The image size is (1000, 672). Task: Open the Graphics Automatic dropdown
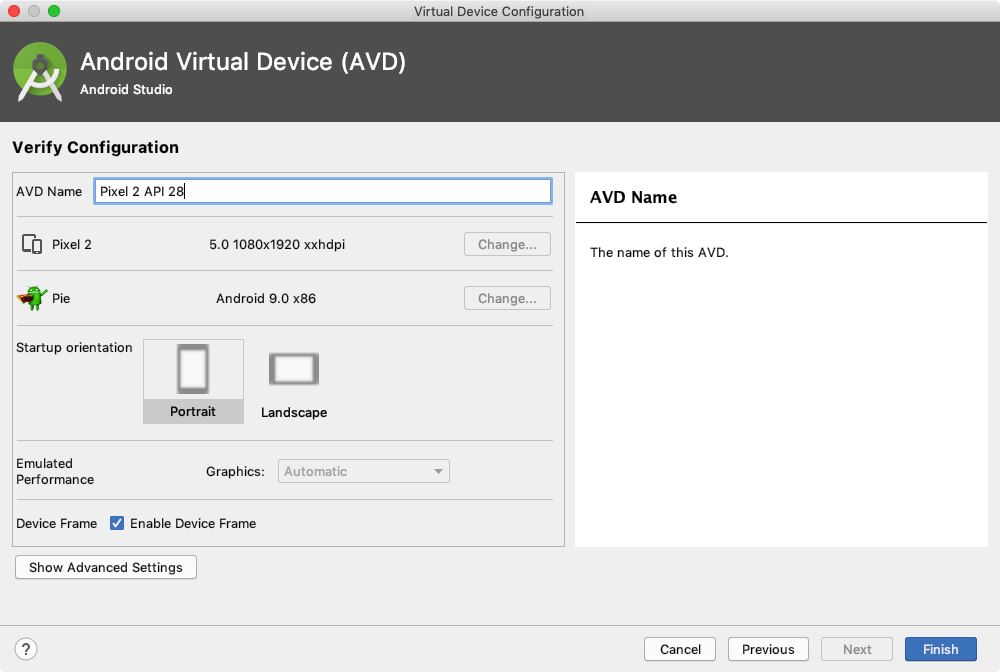coord(364,471)
